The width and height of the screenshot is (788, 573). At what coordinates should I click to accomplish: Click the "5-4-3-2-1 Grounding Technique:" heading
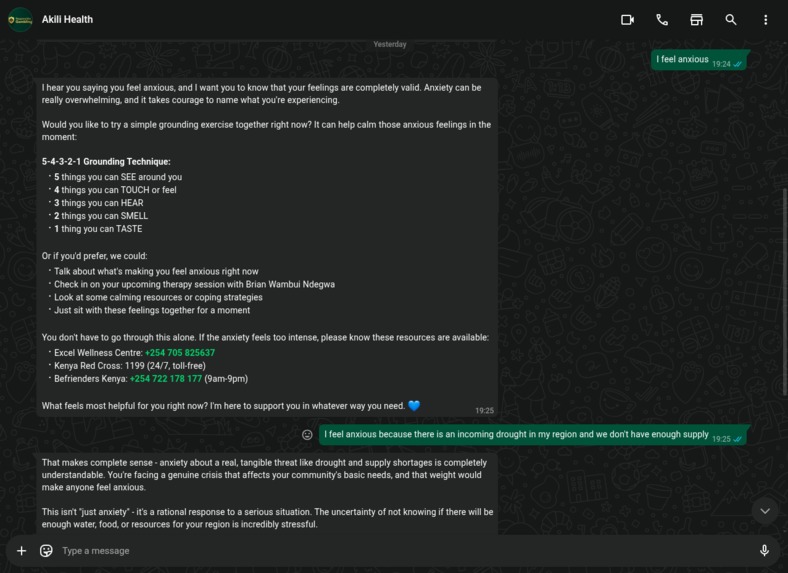point(106,162)
